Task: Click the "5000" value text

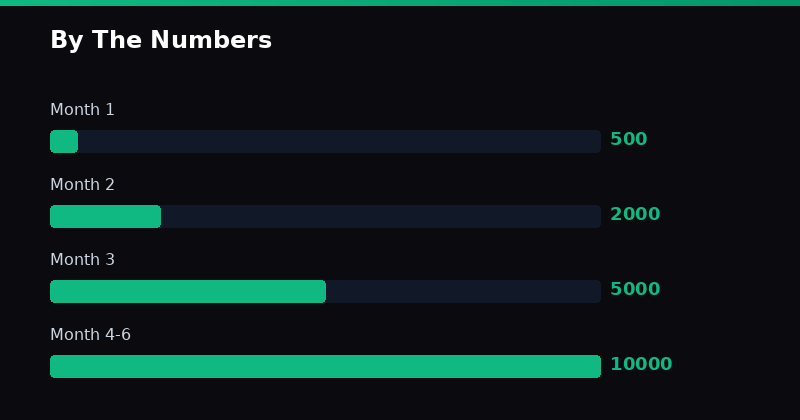Action: pos(635,290)
